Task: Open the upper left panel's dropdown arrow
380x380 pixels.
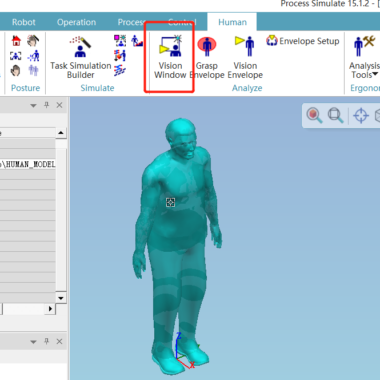Action: [x=33, y=106]
